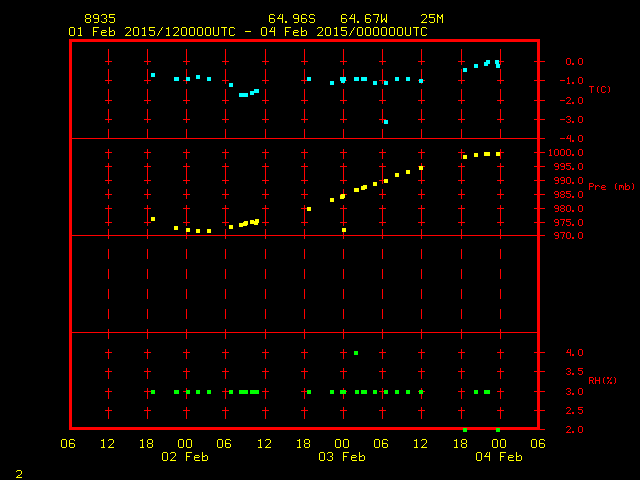
Task: Click the isolated cyan temperature point near -3.0
Action: click(386, 122)
